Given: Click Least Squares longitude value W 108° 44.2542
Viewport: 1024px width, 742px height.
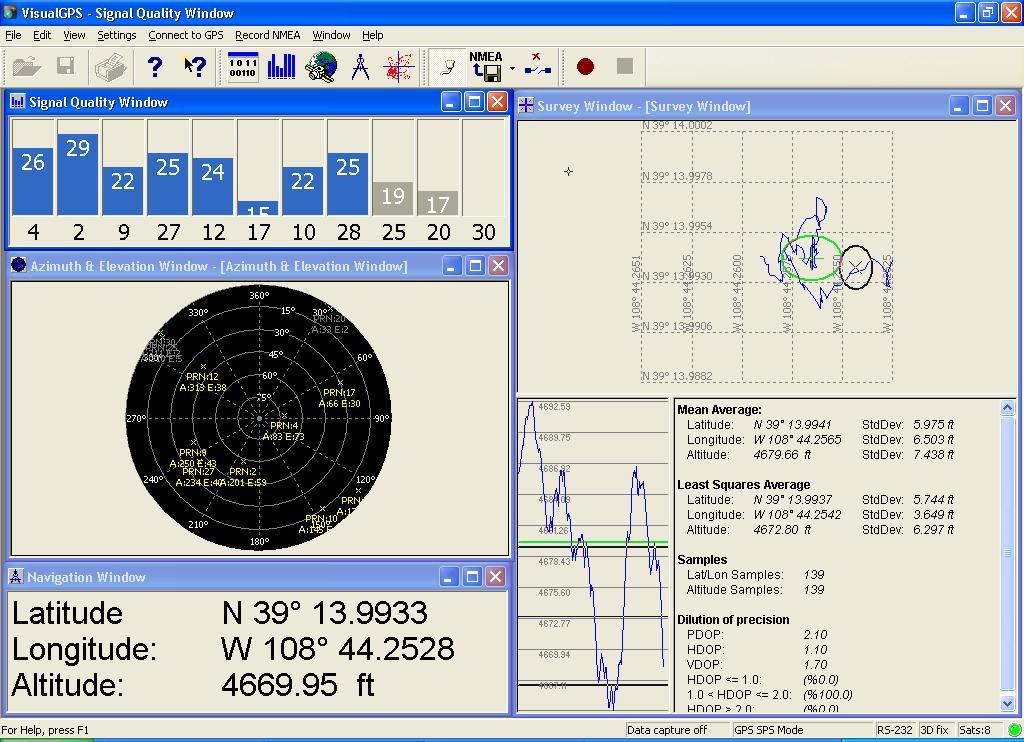Looking at the screenshot, I should (797, 515).
